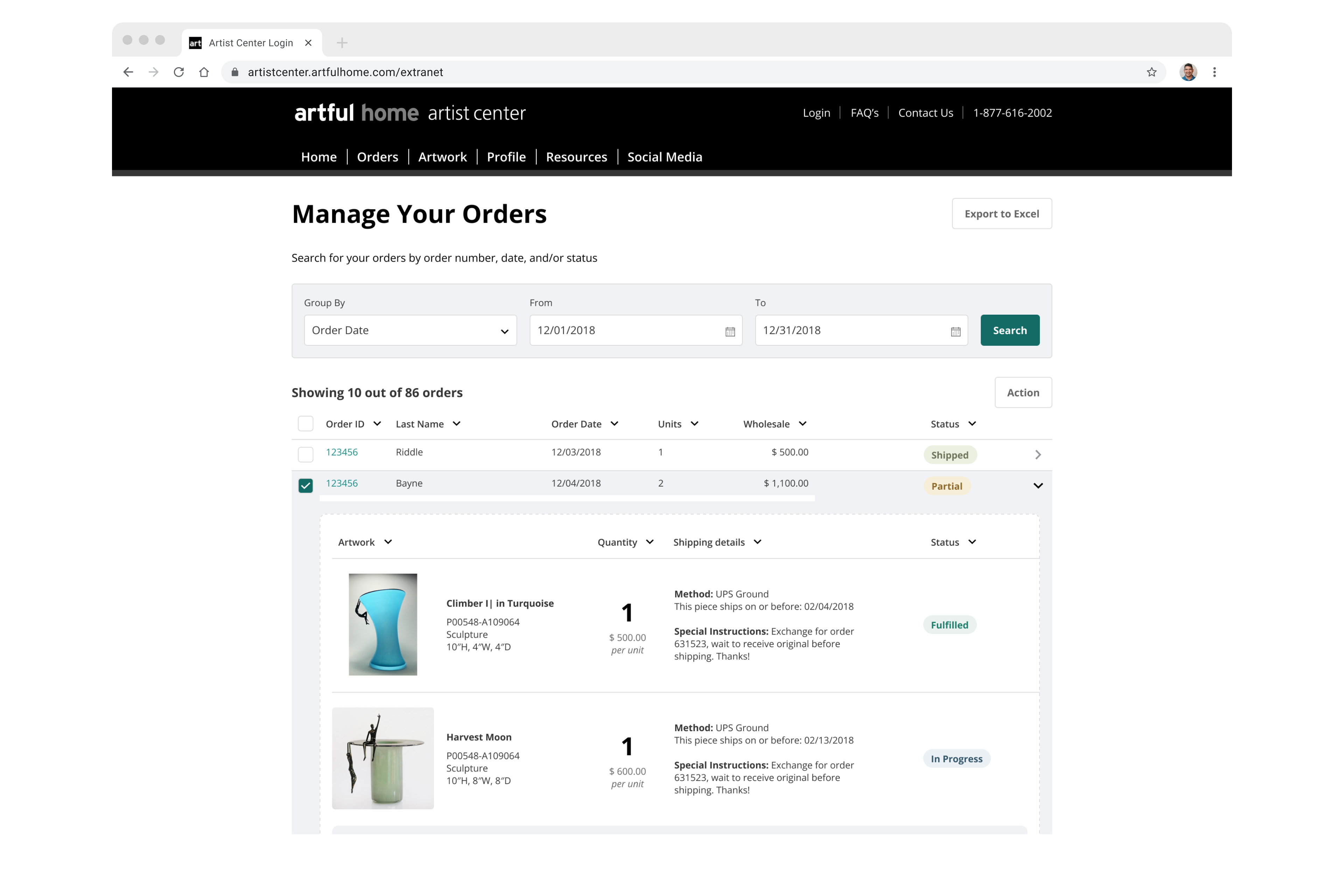Click the user profile avatar
Image resolution: width=1344 pixels, height=896 pixels.
tap(1188, 72)
